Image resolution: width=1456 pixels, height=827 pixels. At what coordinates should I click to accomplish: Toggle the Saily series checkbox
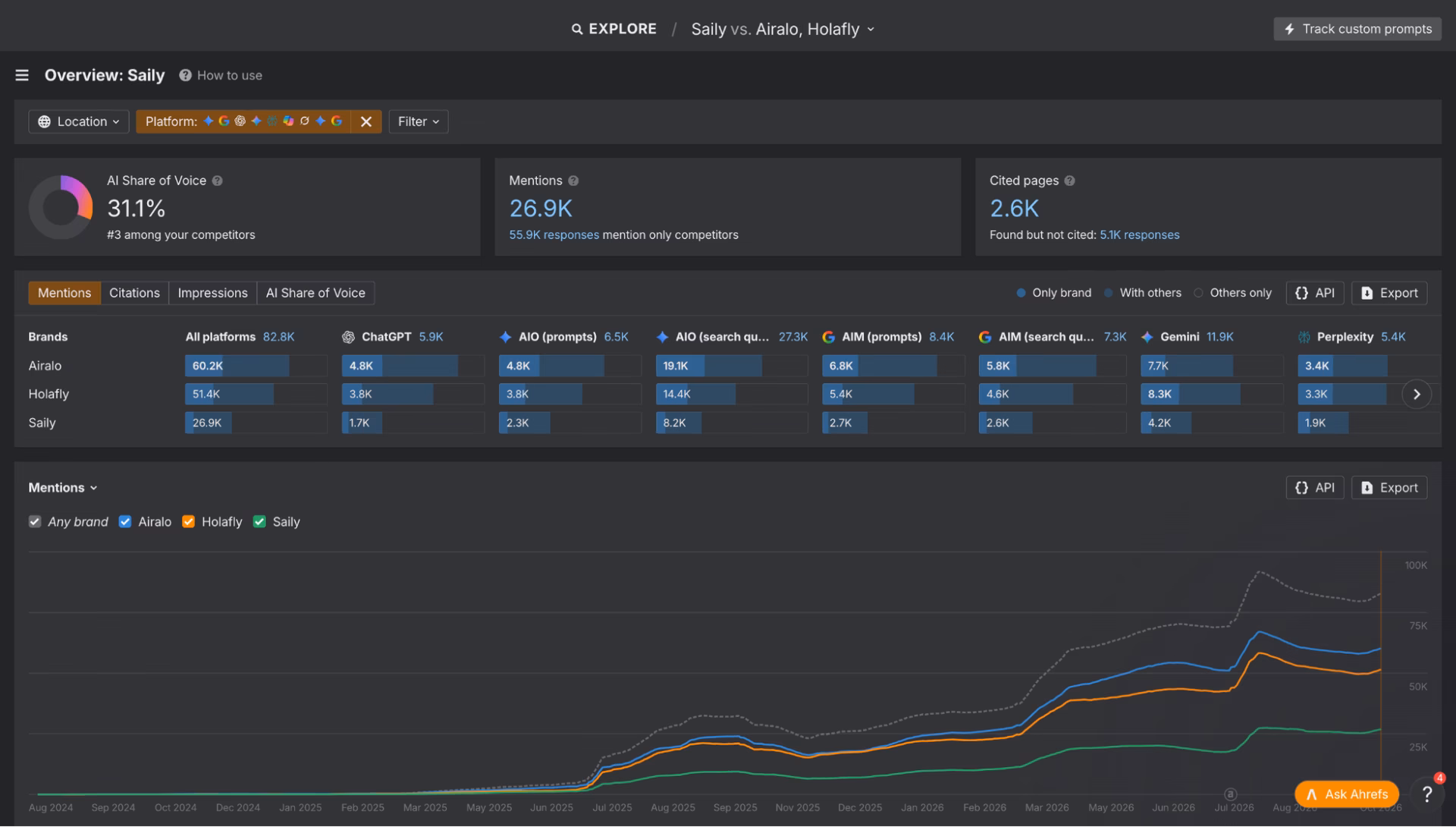259,521
